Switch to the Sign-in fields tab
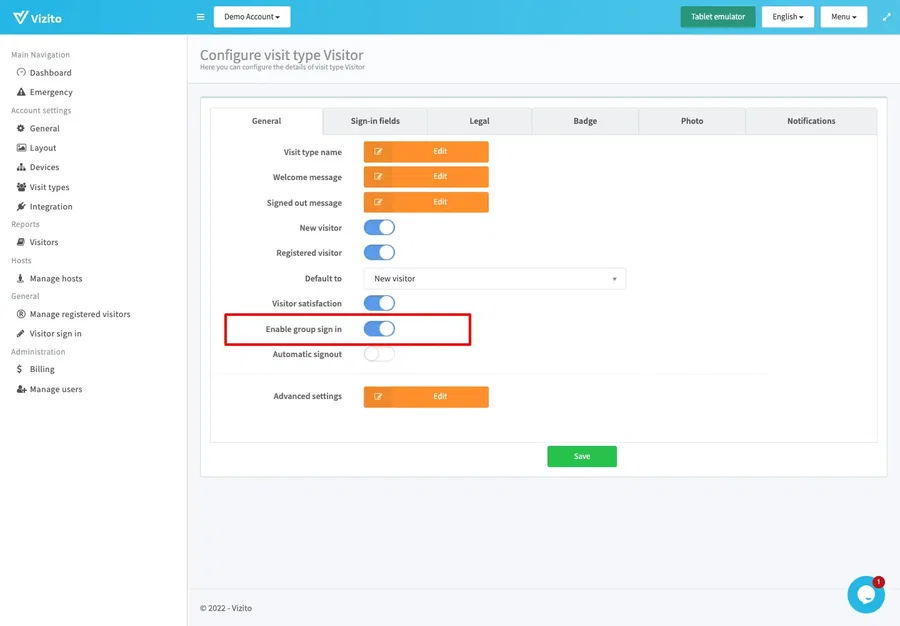The image size is (900, 626). coord(375,121)
